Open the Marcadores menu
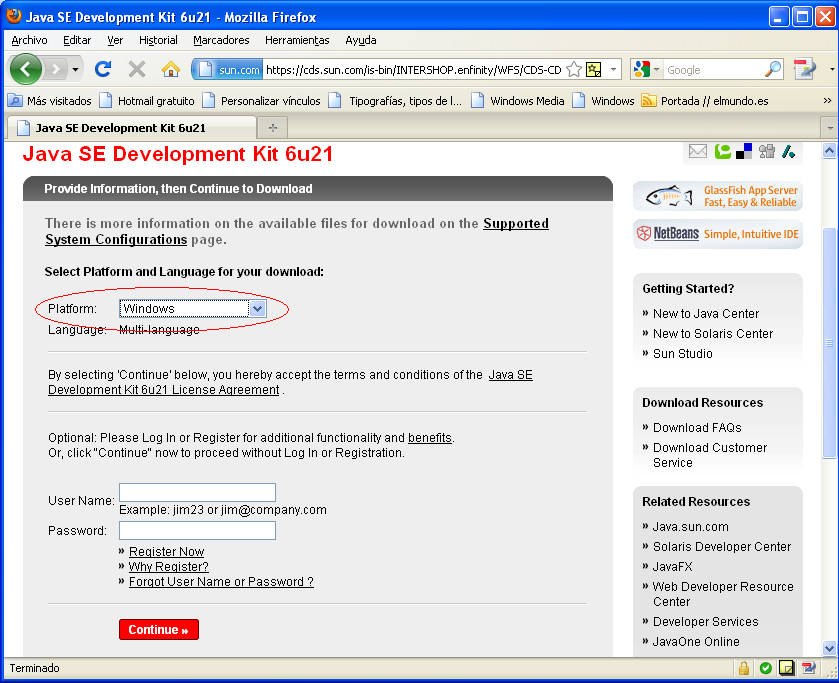The image size is (839, 683). point(221,40)
